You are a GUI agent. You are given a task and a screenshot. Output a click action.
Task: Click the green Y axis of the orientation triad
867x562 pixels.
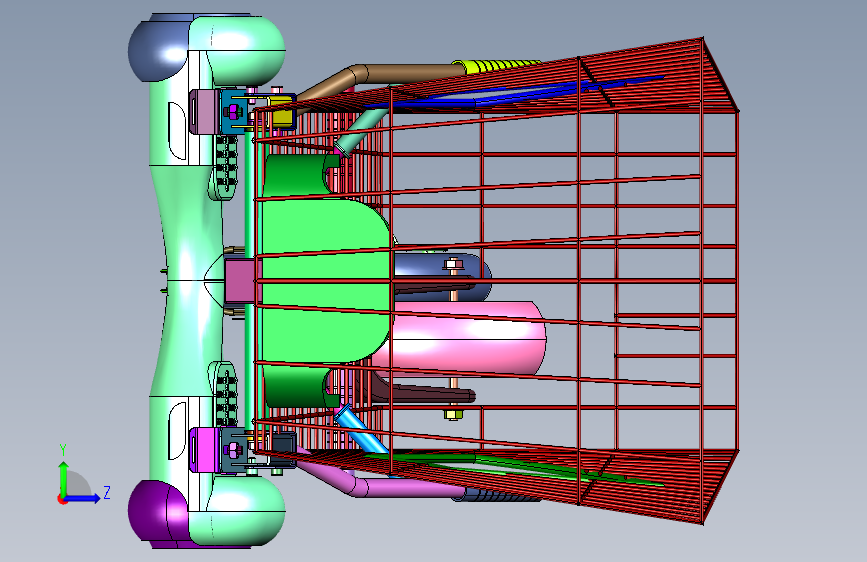(x=63, y=478)
